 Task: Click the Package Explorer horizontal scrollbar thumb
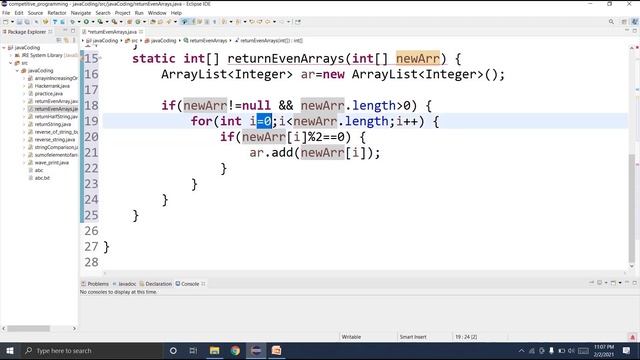click(28, 329)
